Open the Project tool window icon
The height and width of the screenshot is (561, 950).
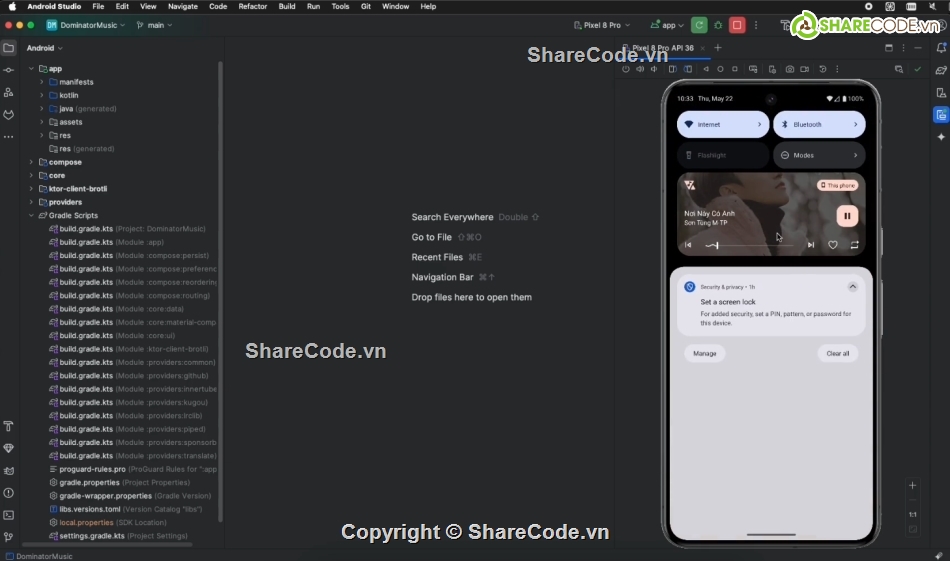(8, 48)
